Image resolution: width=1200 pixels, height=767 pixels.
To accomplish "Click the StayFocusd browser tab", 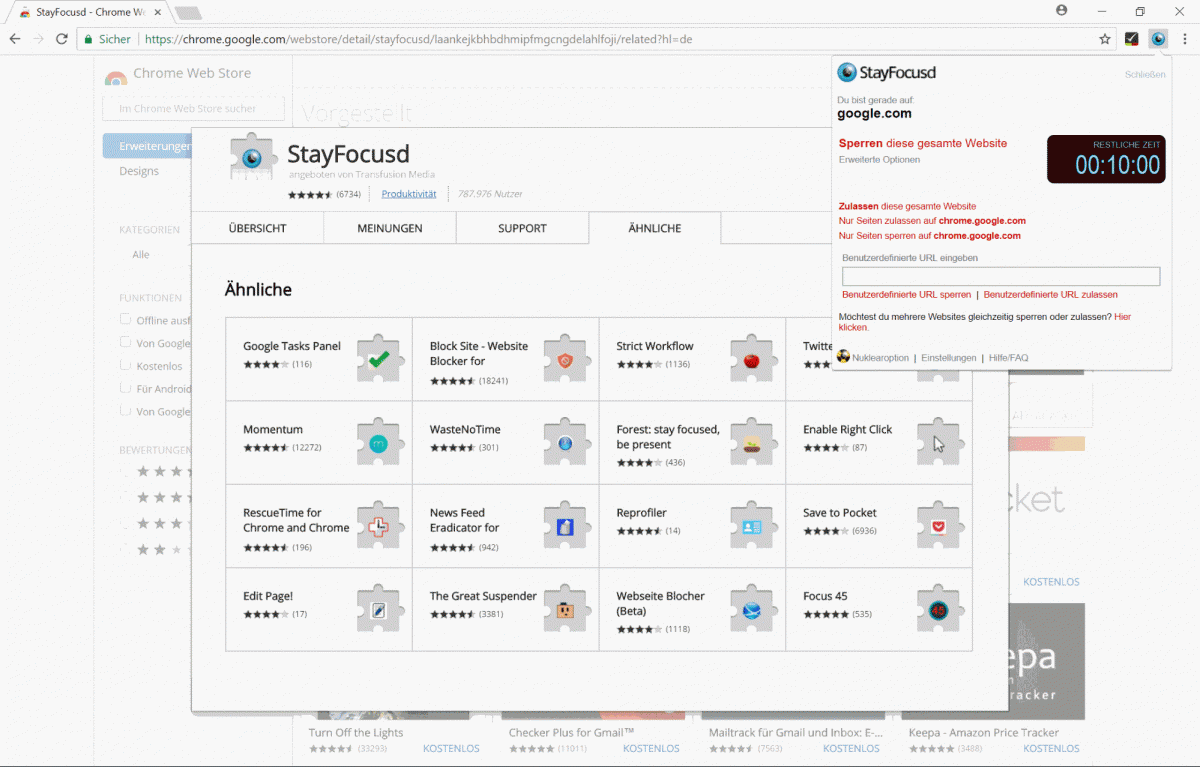I will point(88,12).
